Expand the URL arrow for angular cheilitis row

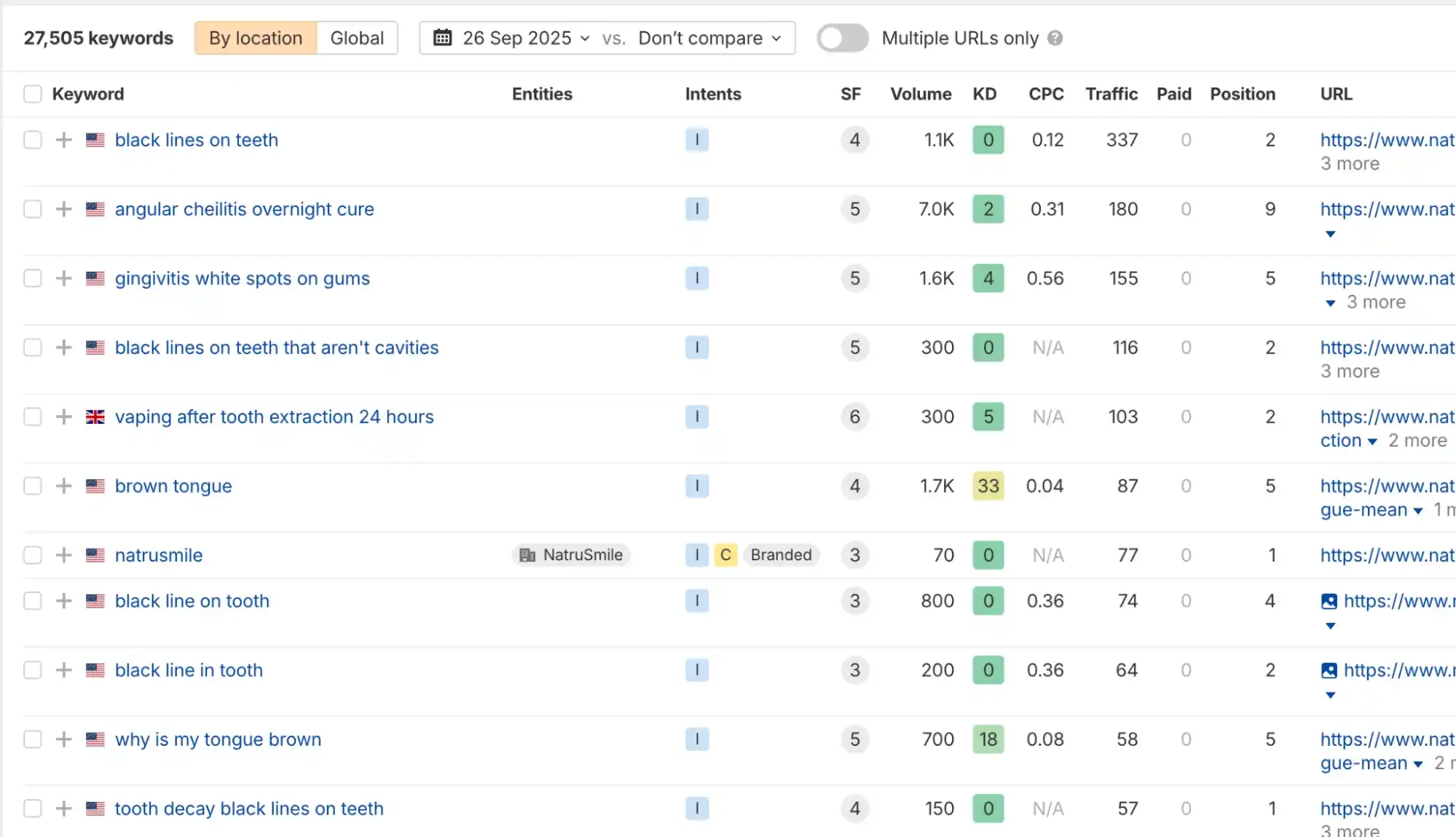[1331, 234]
